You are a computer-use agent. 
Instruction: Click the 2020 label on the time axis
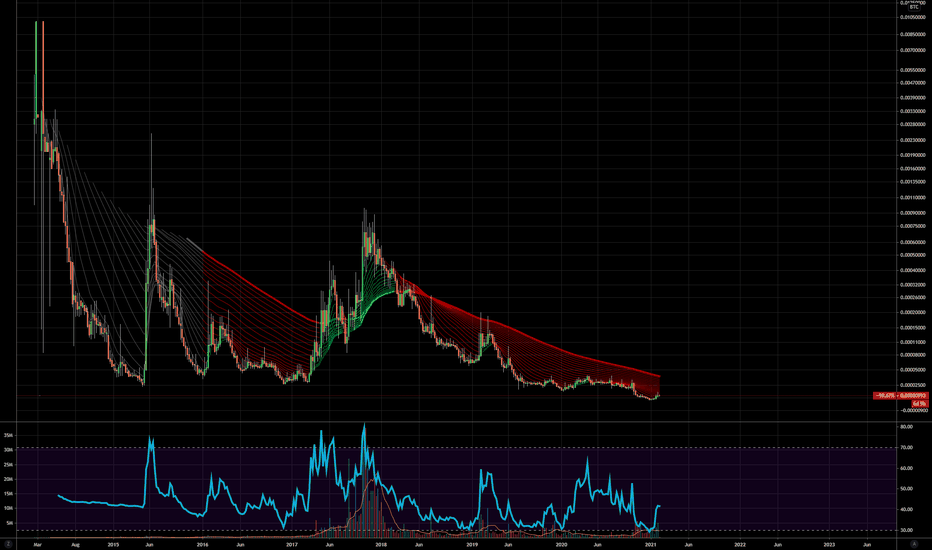(x=561, y=544)
